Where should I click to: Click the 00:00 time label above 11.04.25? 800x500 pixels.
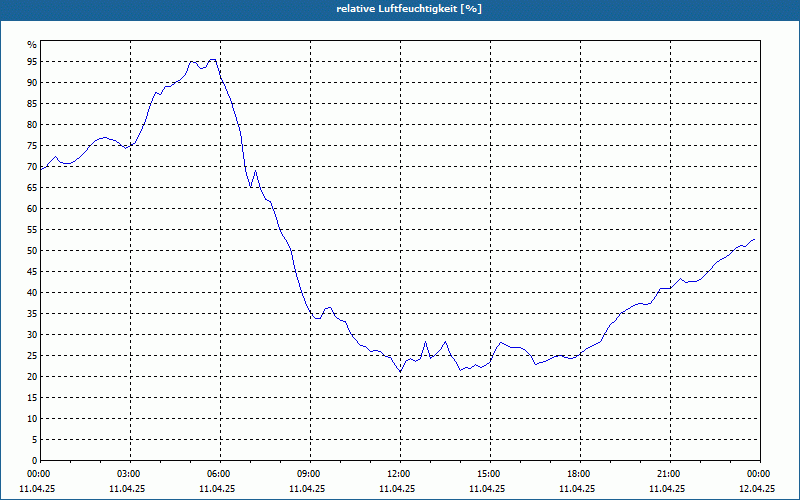click(38, 474)
